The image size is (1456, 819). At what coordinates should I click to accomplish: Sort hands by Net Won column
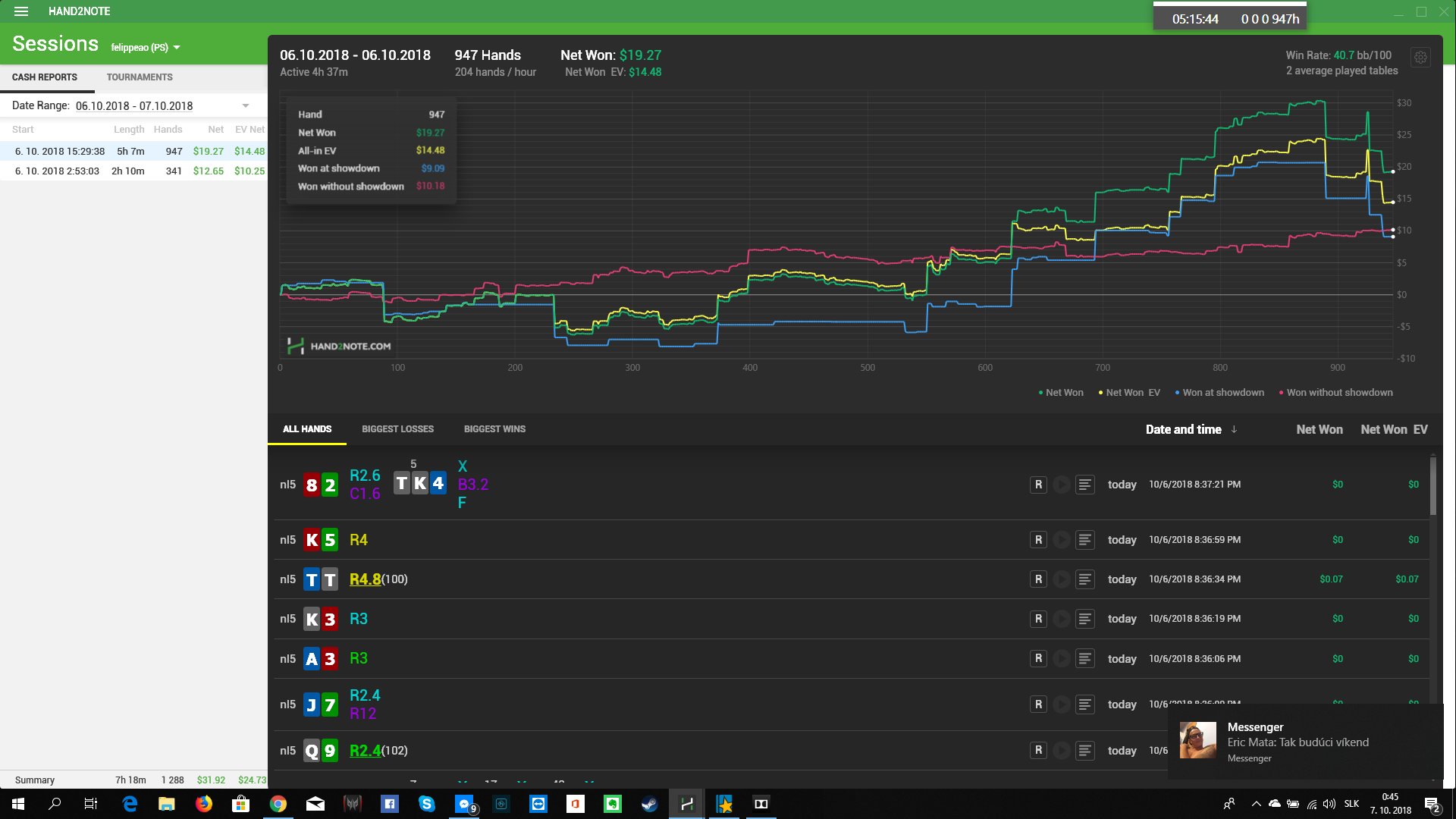click(1319, 429)
